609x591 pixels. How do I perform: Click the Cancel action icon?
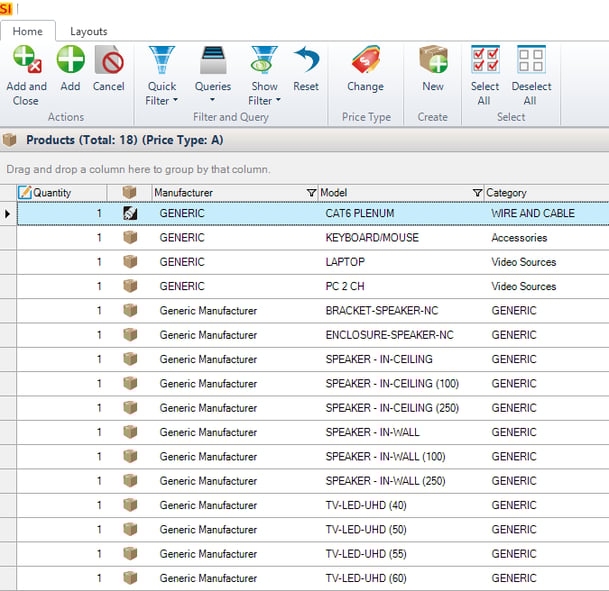pos(109,59)
